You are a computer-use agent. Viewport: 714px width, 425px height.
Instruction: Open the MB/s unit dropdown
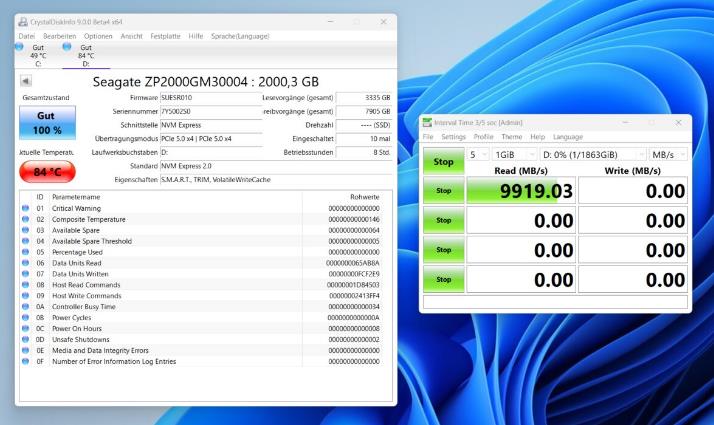(x=668, y=155)
